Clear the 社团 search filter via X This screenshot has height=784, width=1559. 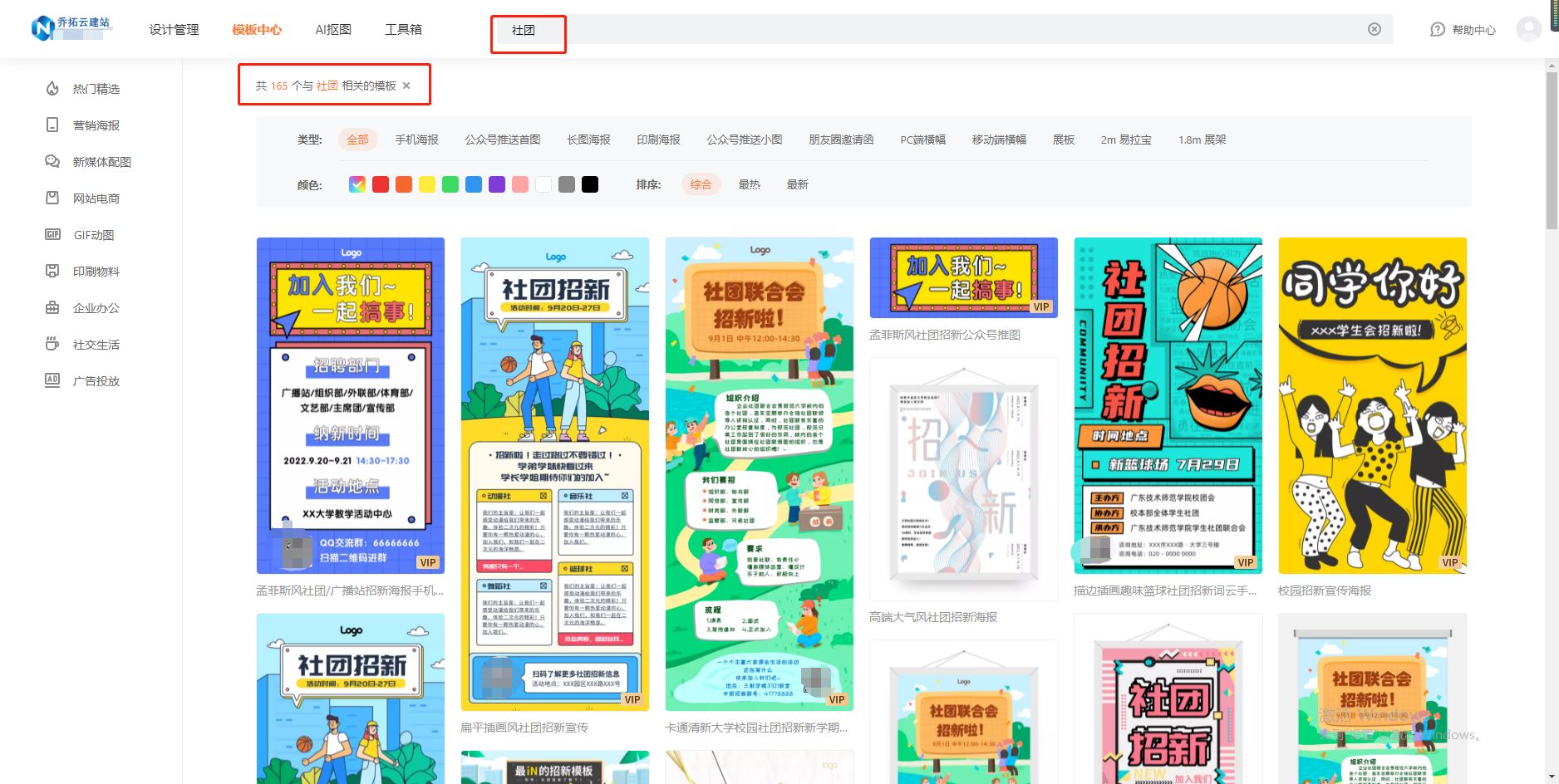[406, 86]
